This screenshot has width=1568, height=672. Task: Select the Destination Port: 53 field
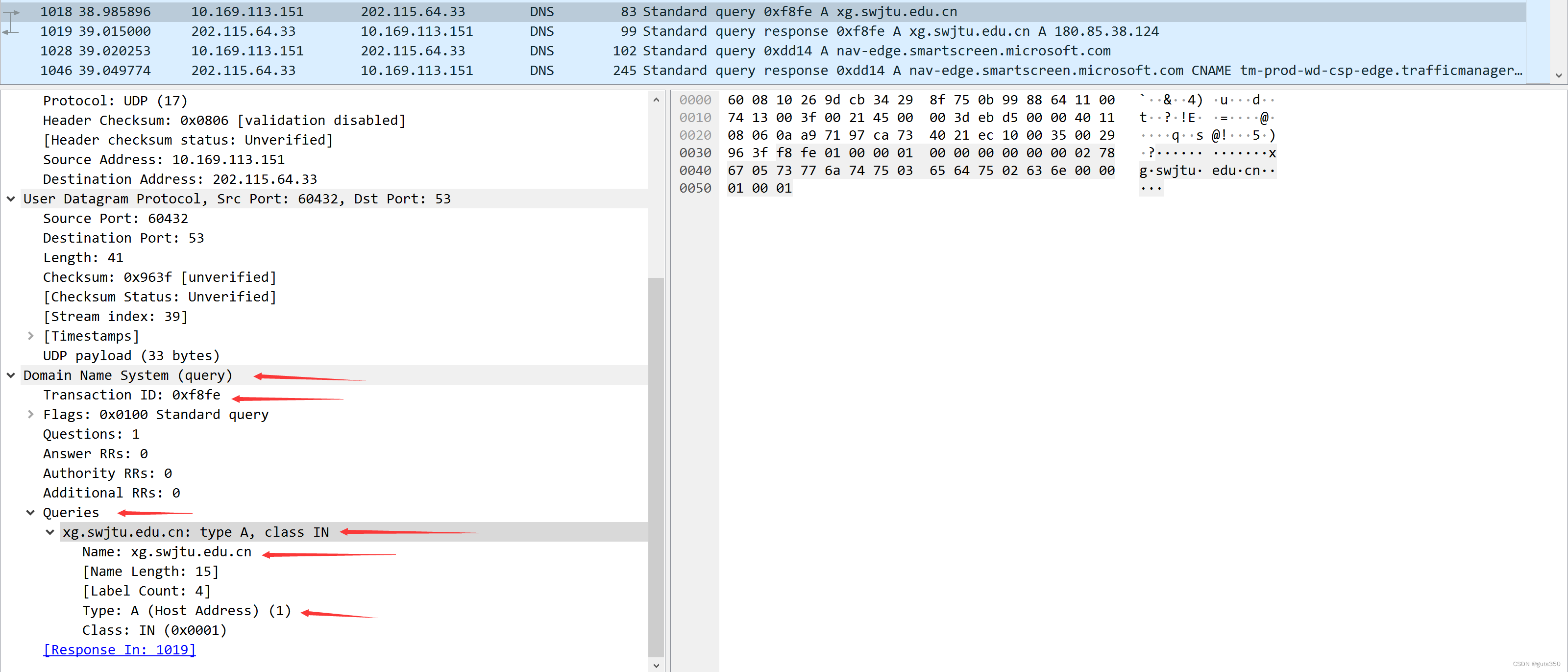[x=123, y=238]
